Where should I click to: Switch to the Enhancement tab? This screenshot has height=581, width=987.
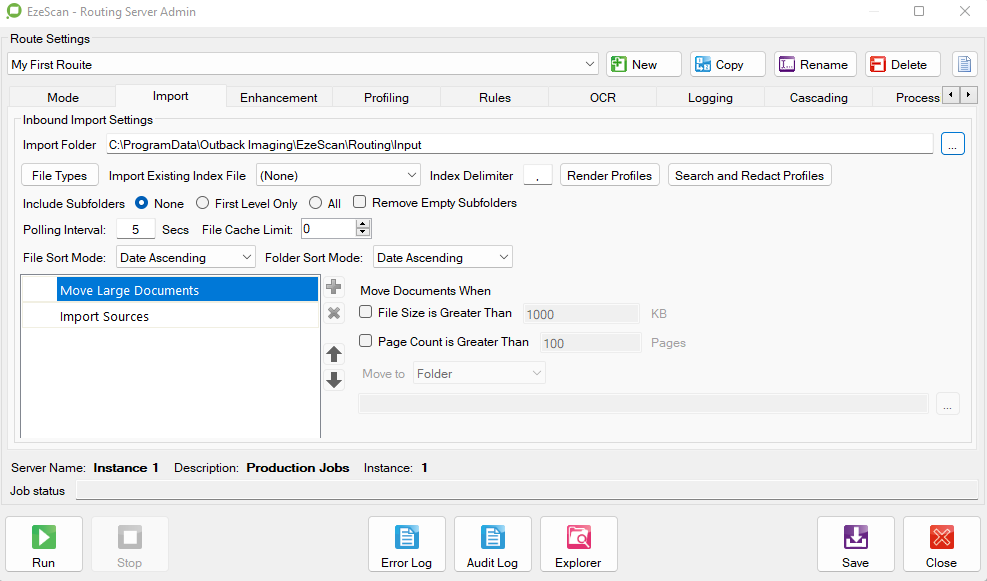[278, 97]
